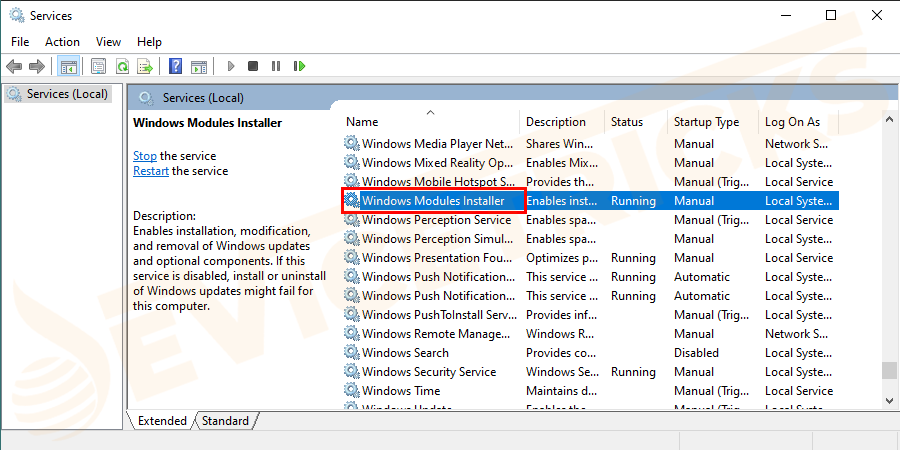
Task: Click the Refresh toolbar icon
Action: click(122, 67)
